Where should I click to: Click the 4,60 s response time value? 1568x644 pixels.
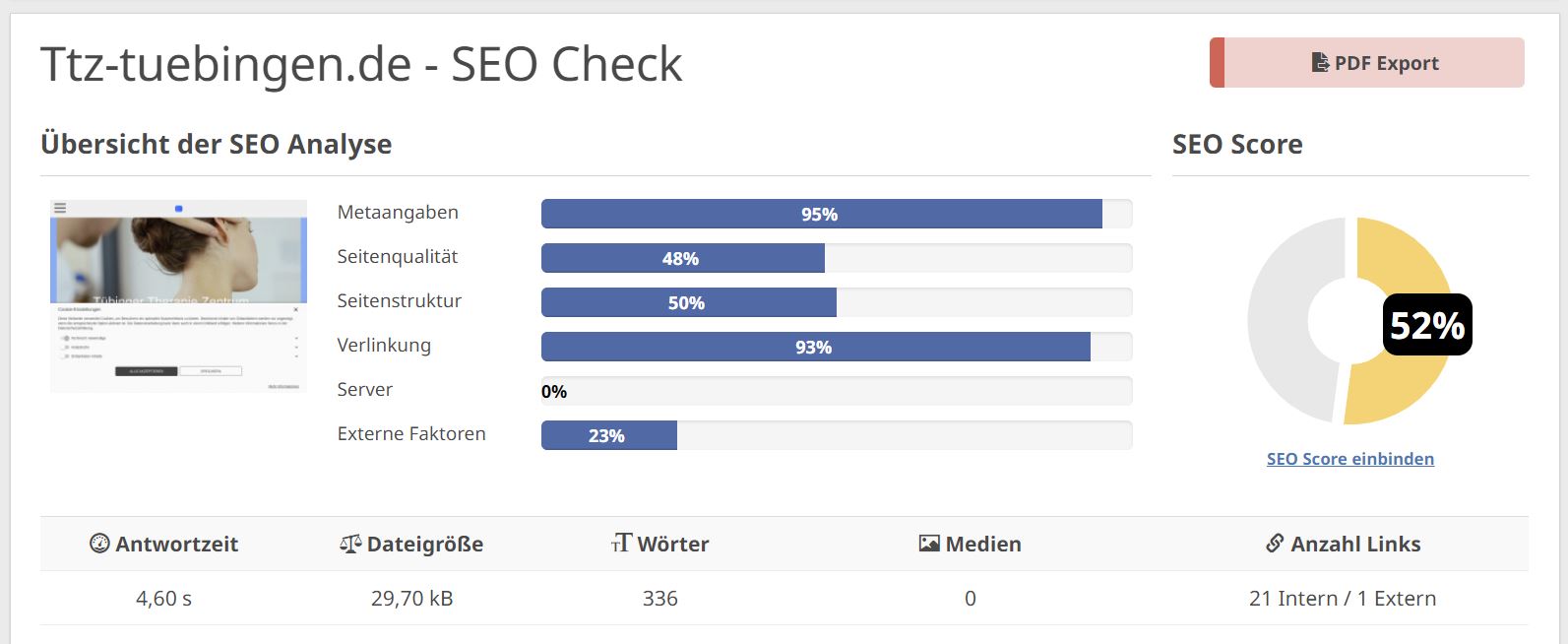point(163,598)
